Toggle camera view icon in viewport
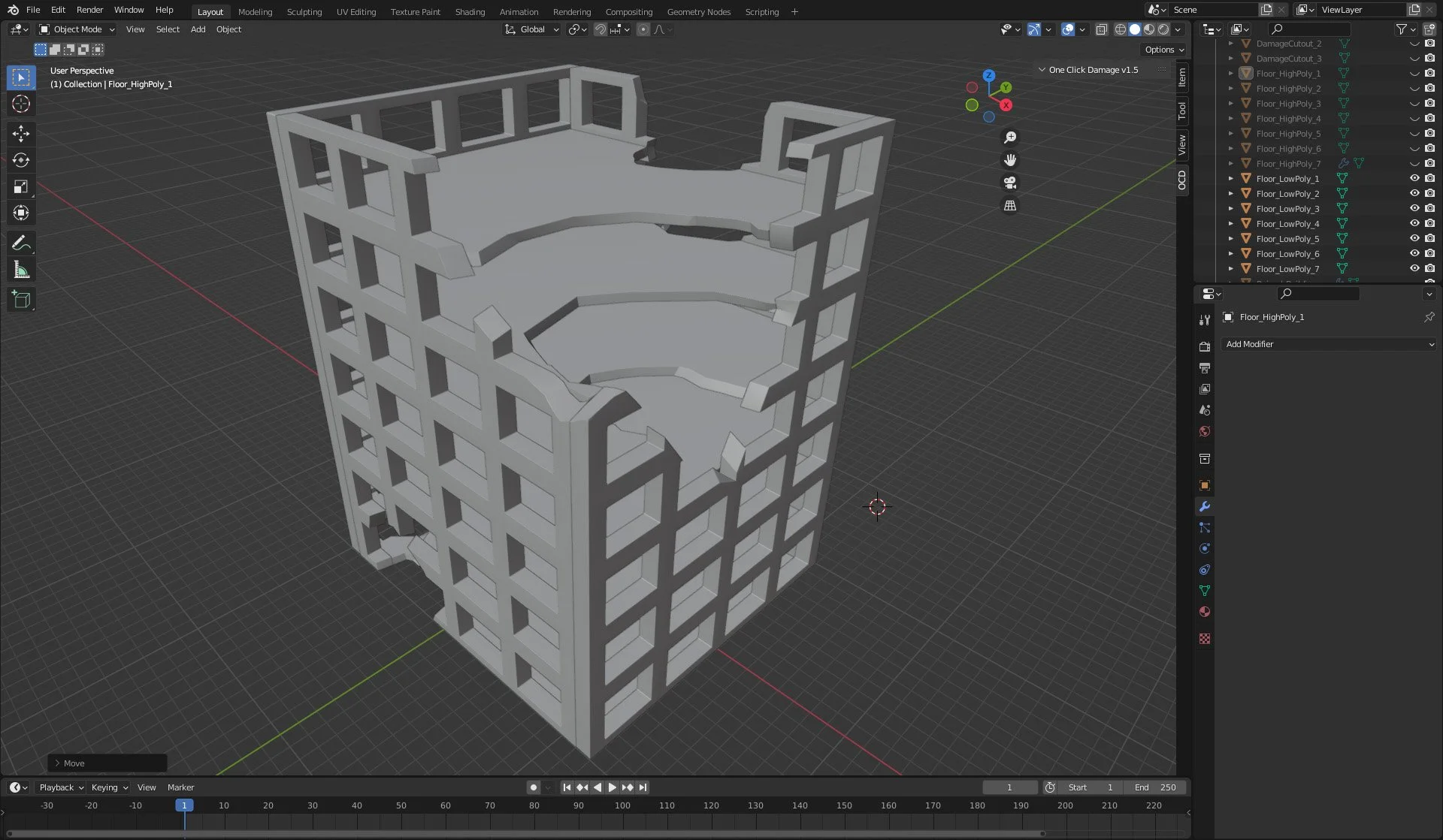Viewport: 1443px width, 840px height. 1010,183
